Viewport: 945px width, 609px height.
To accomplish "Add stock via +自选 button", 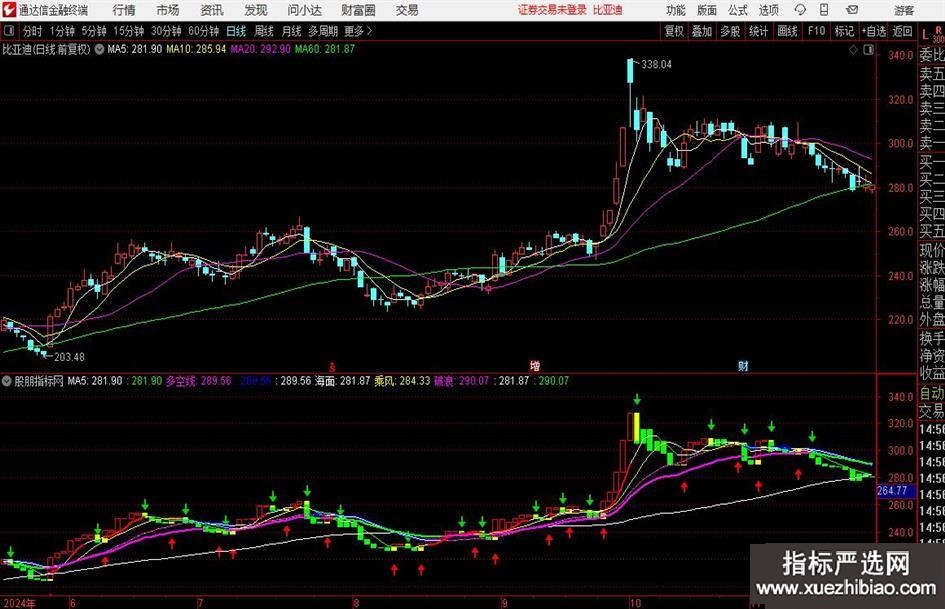I will click(874, 31).
